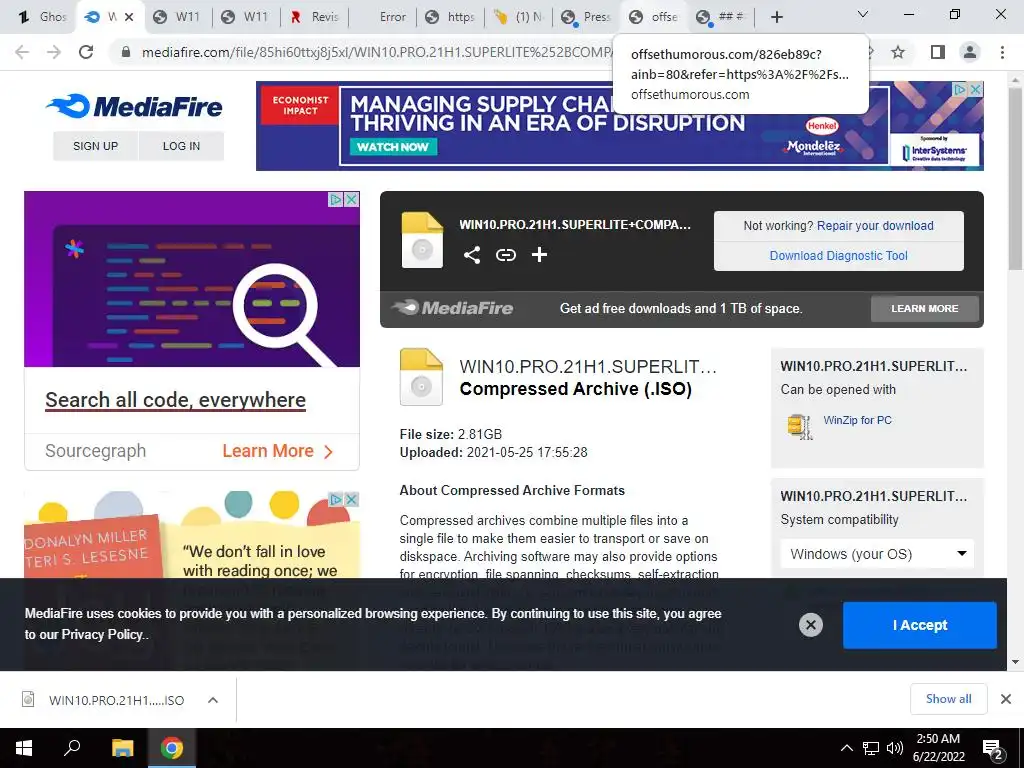Reload the page with the refresh icon
1024x768 pixels.
[x=86, y=52]
